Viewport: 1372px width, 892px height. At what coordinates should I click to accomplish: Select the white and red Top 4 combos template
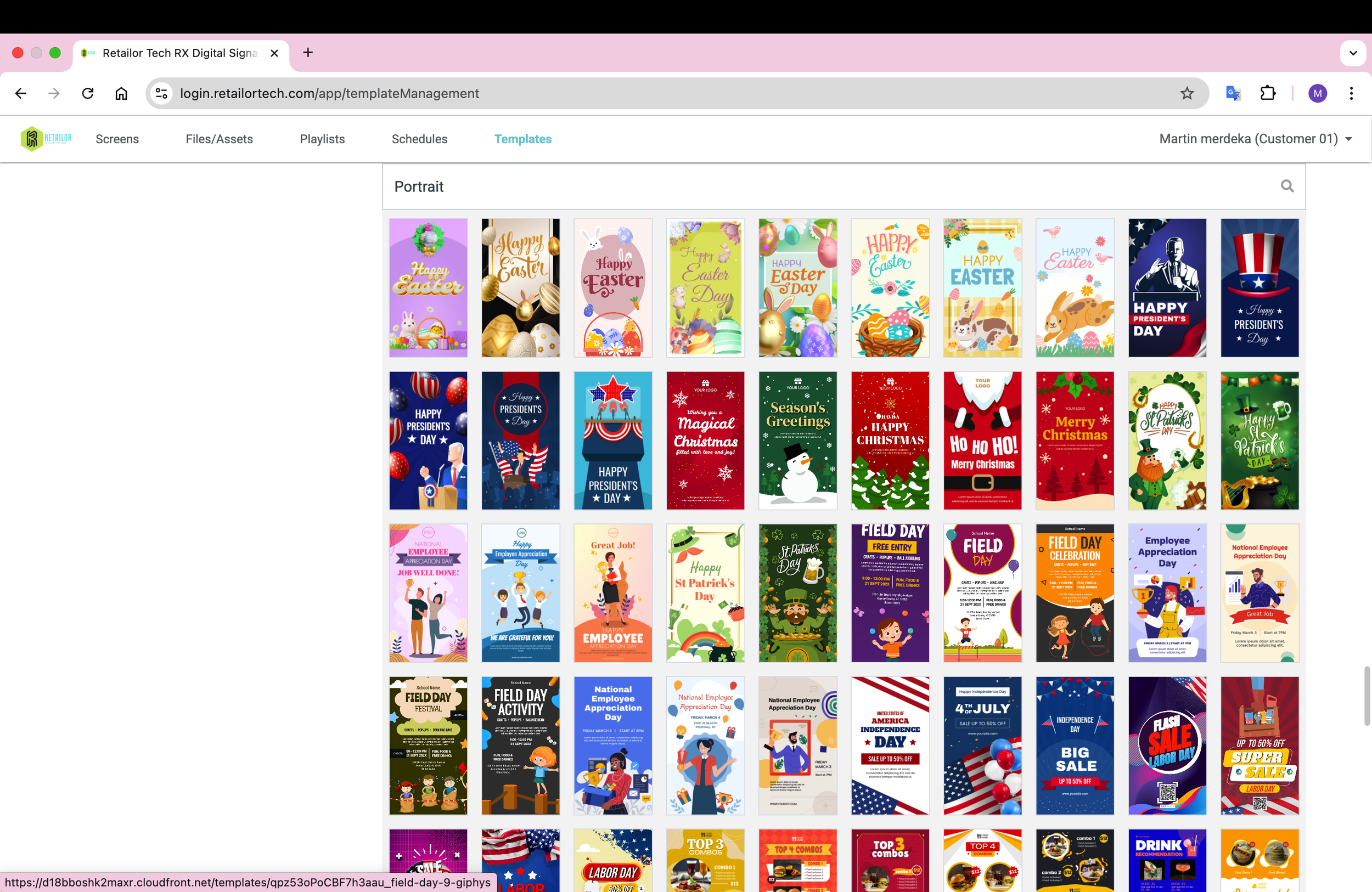coord(982,860)
